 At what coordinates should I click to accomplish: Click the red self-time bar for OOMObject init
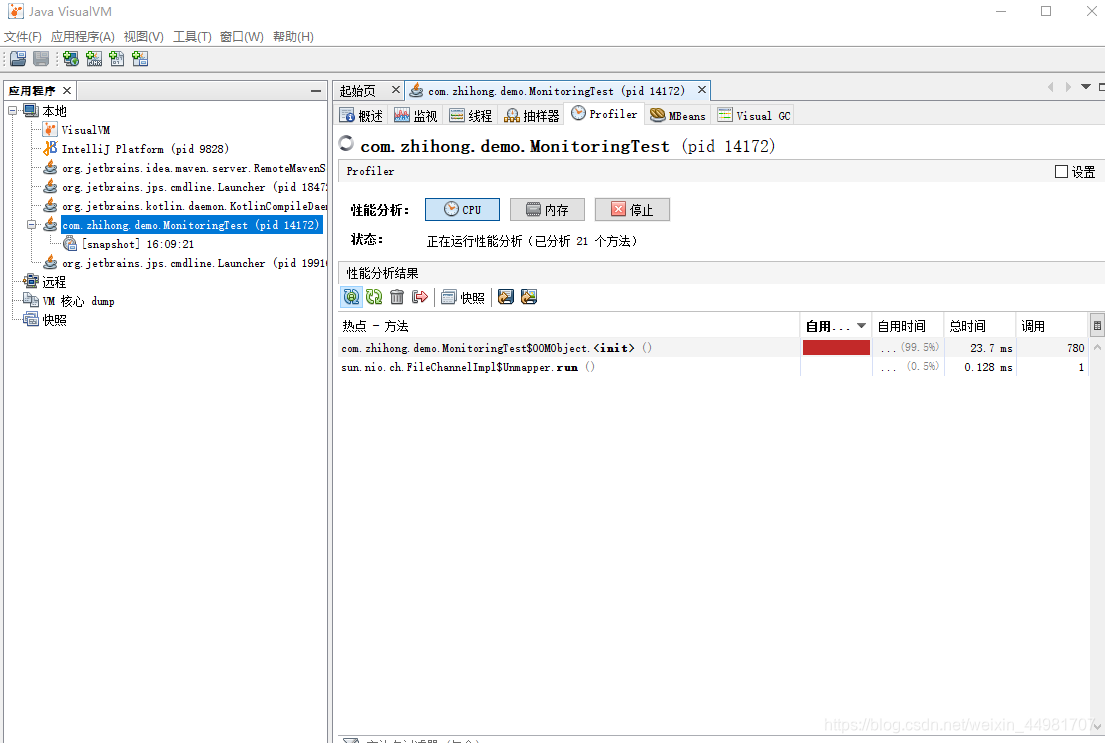[836, 348]
